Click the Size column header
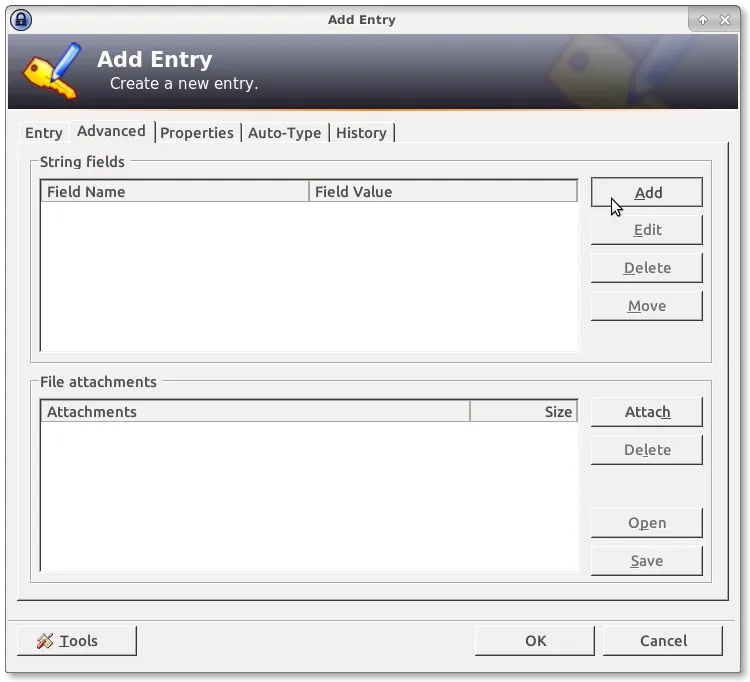 pos(524,412)
